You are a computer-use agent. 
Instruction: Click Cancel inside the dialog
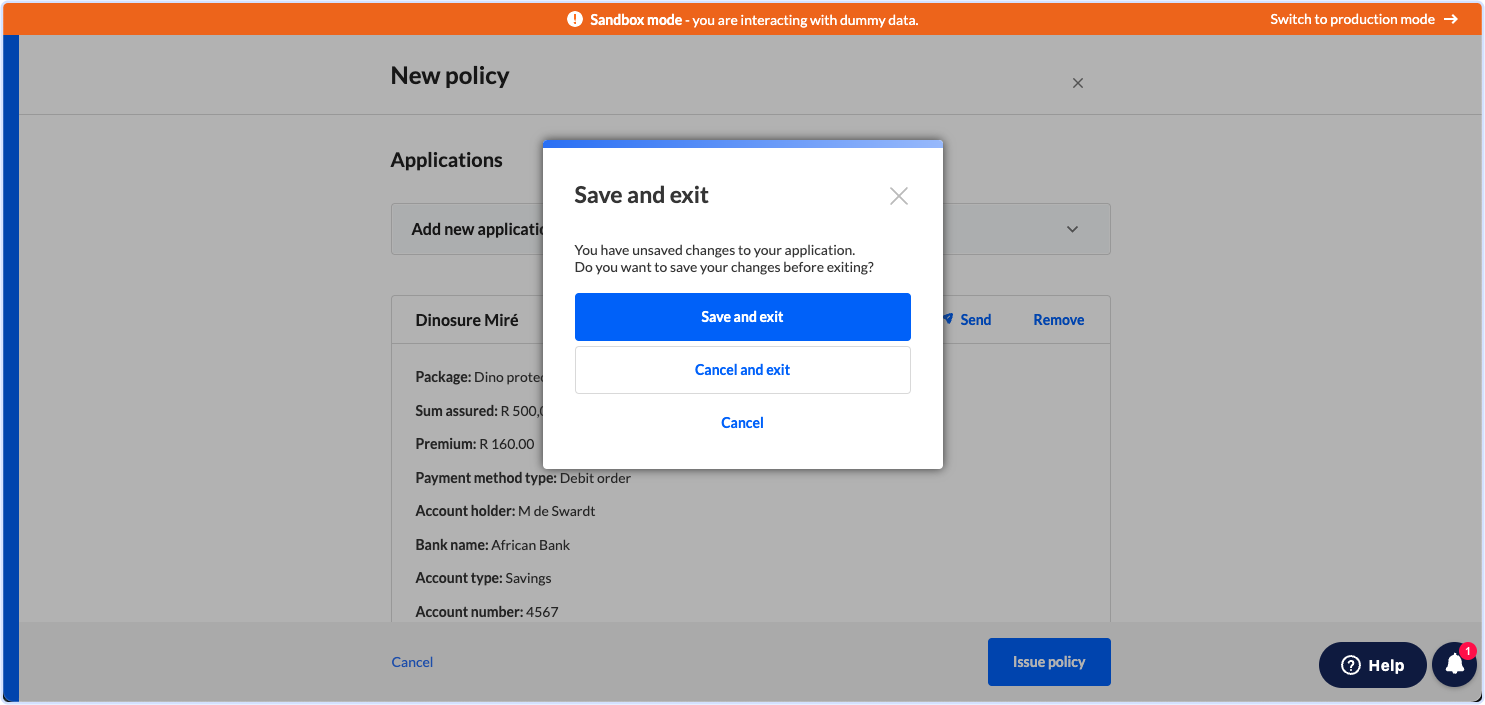(742, 422)
